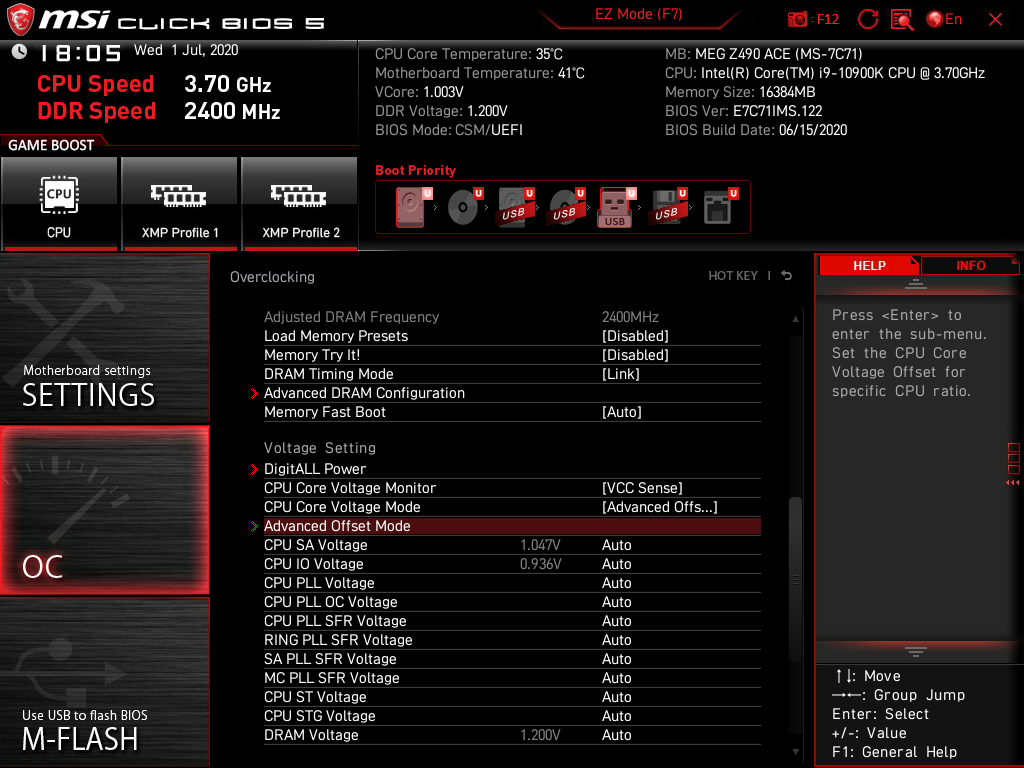Enable XMP Profile 1
Screen dimensions: 1024x768
coord(179,203)
